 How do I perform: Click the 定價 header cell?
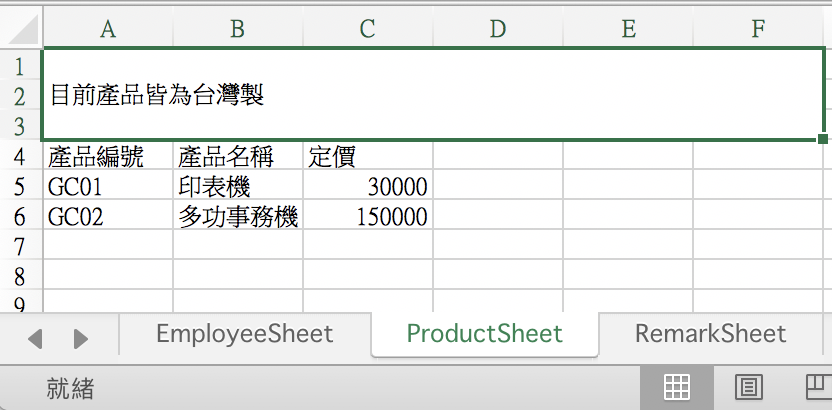368,157
